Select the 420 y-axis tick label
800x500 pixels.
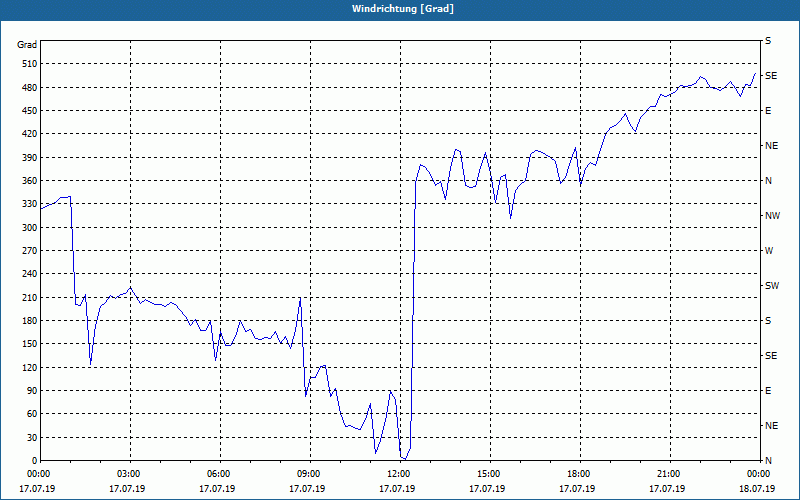point(30,134)
